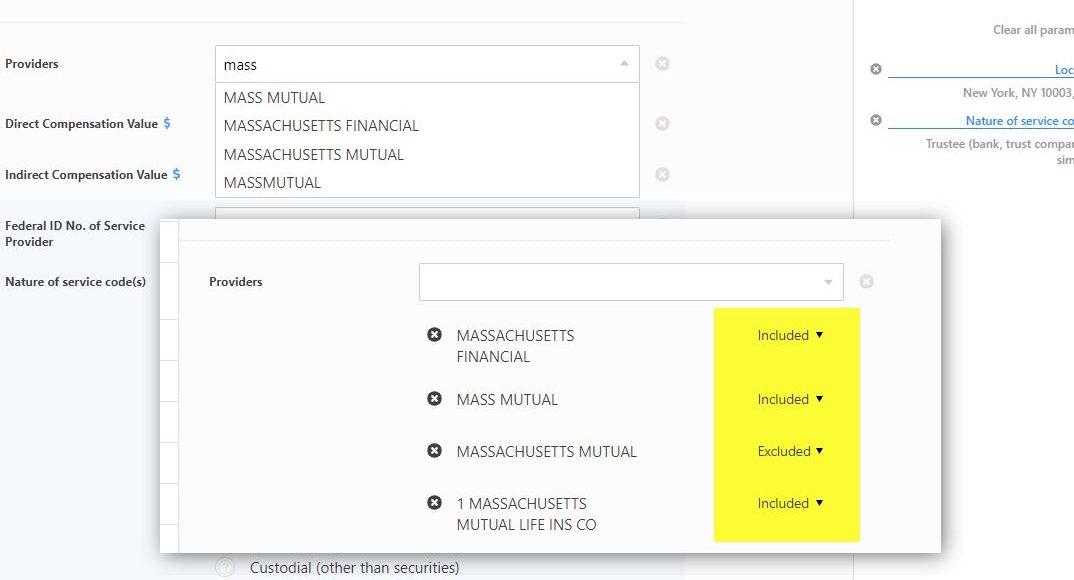Clear the Providers field with 'mass' typed
1074x580 pixels.
click(x=662, y=64)
